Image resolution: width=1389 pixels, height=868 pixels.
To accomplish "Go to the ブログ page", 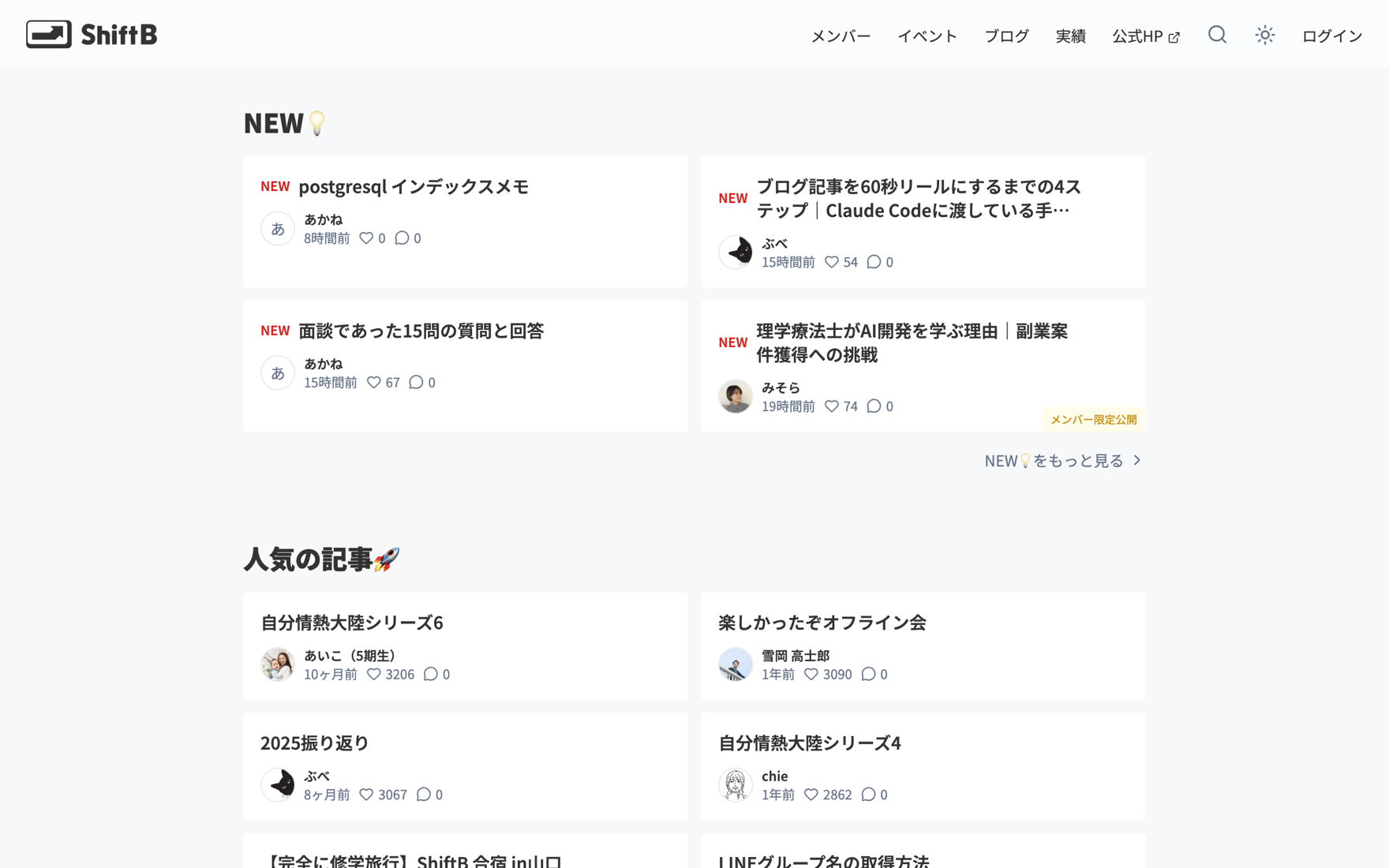I will [x=1006, y=36].
